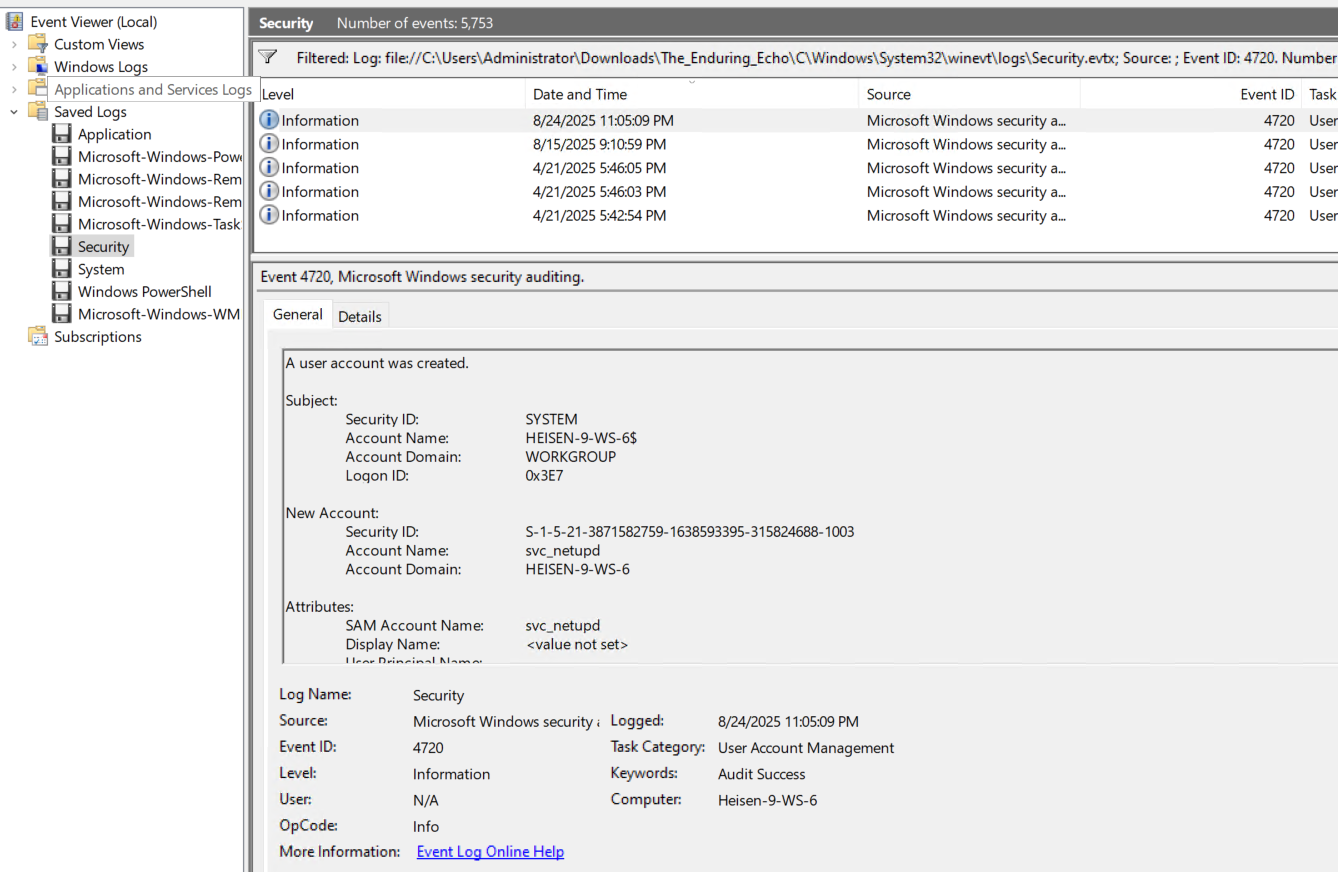This screenshot has width=1338, height=872.
Task: Switch to the Details tab
Action: pyautogui.click(x=359, y=316)
